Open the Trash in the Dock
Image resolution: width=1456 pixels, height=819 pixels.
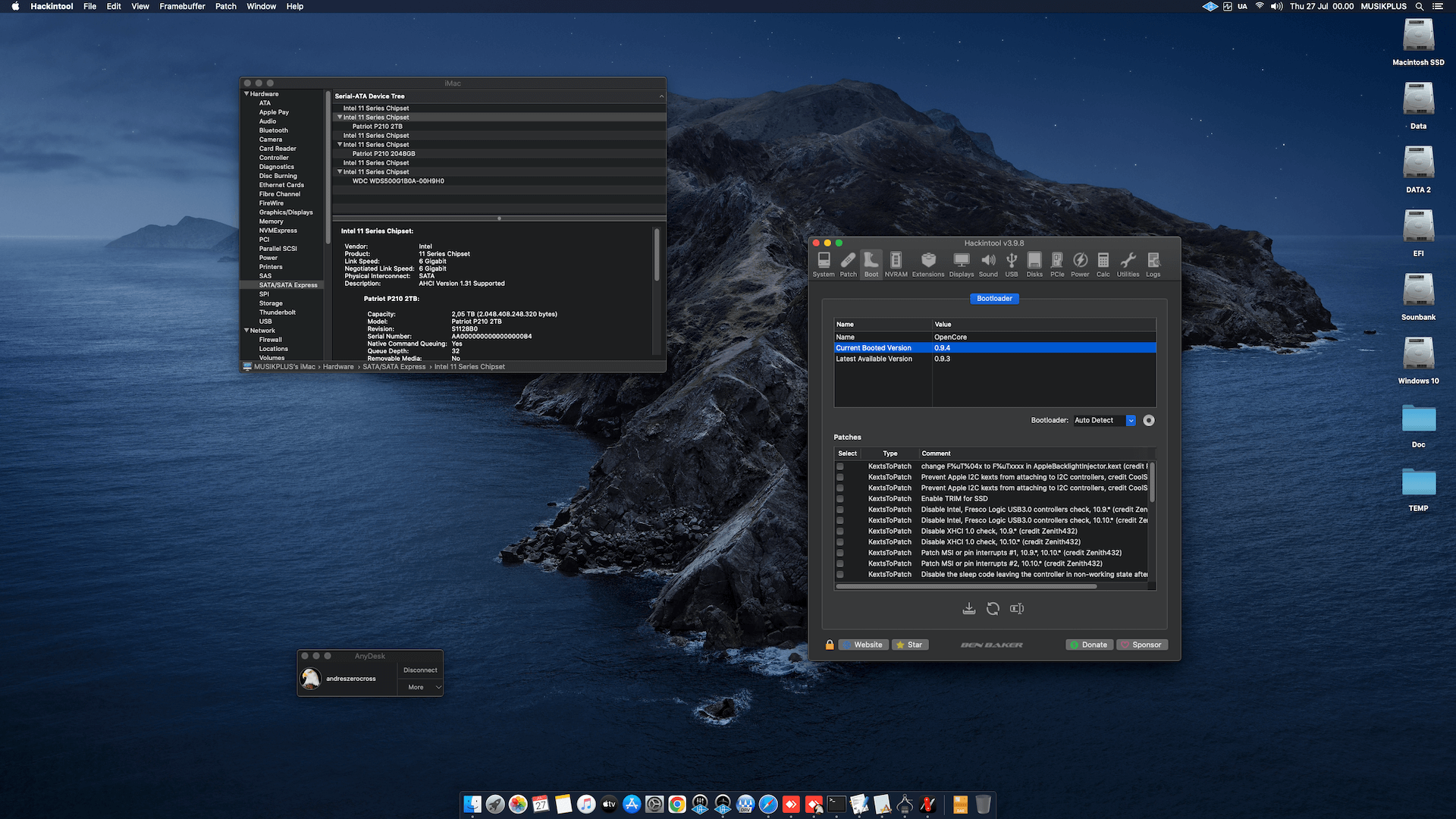point(983,804)
